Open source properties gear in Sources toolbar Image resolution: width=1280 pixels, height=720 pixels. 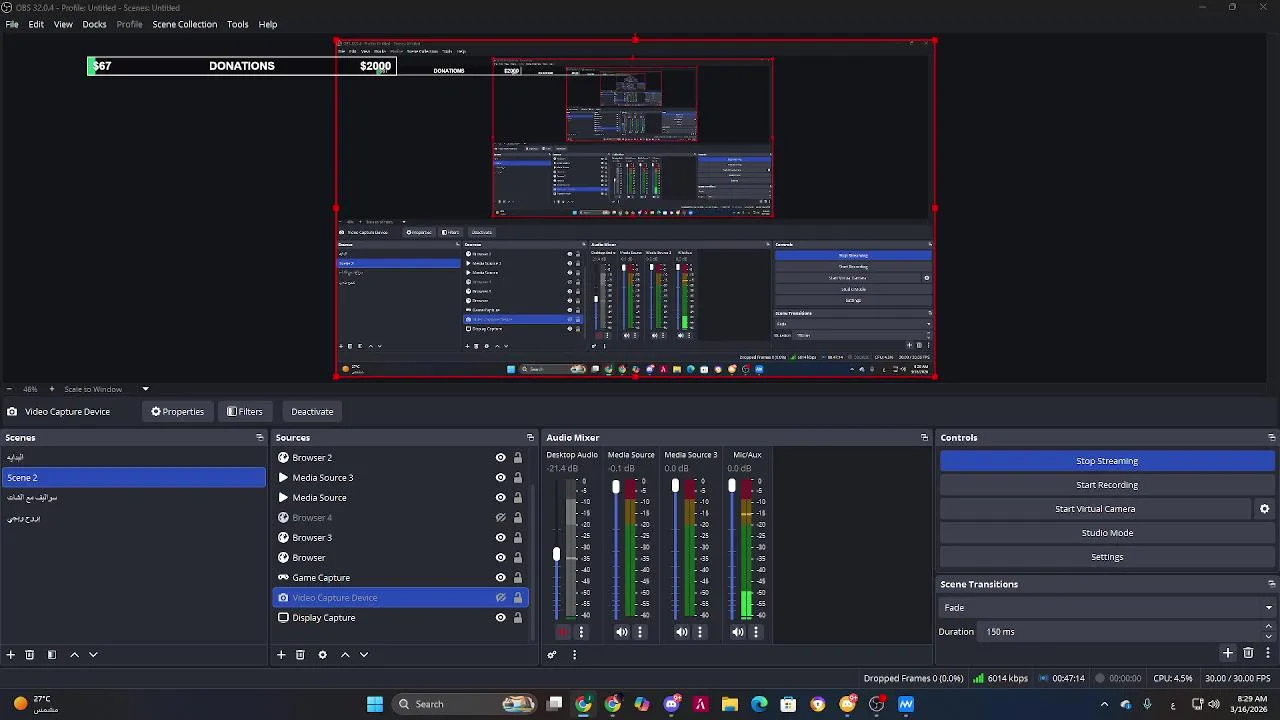point(322,655)
